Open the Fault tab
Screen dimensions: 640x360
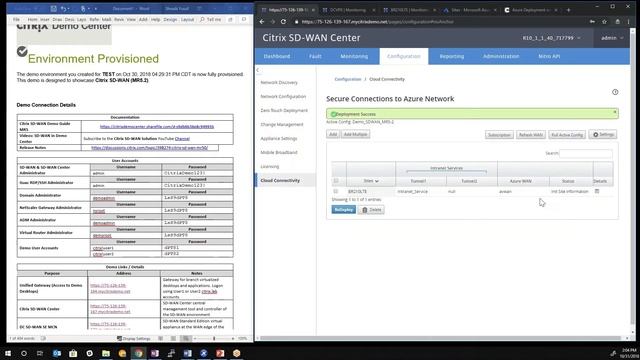(x=315, y=56)
